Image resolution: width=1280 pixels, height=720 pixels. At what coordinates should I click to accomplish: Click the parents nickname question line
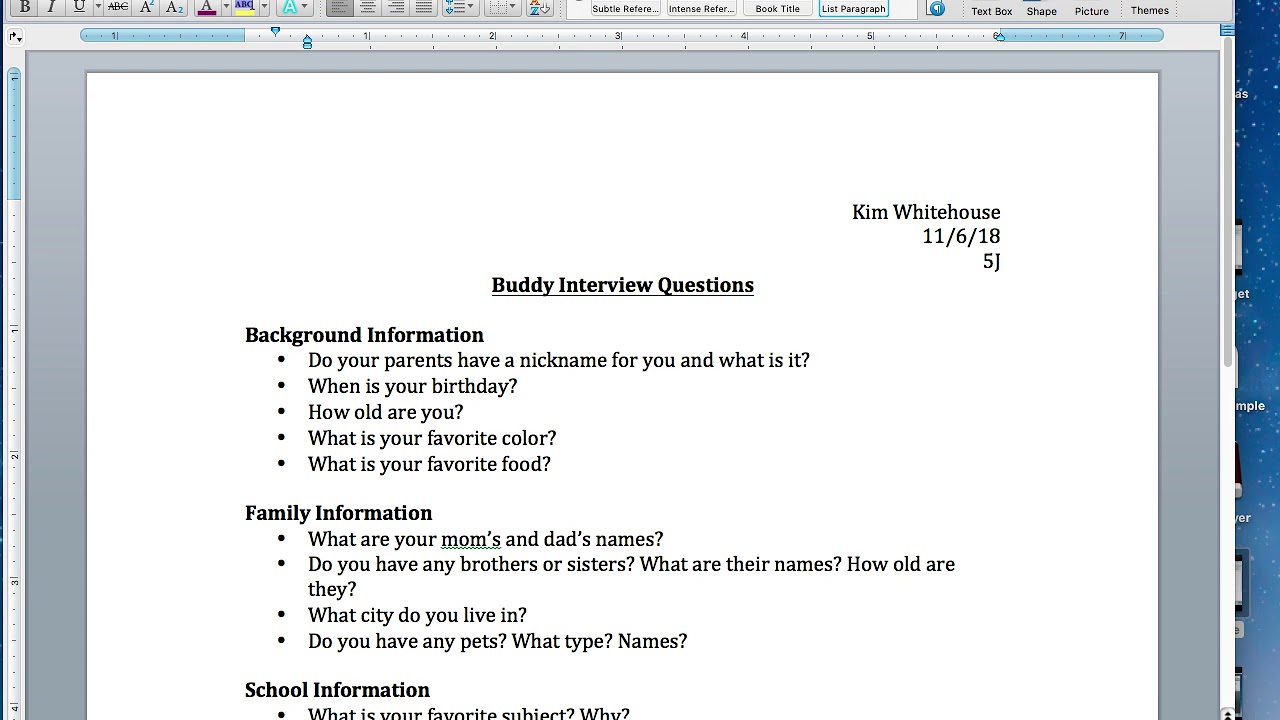tap(558, 360)
